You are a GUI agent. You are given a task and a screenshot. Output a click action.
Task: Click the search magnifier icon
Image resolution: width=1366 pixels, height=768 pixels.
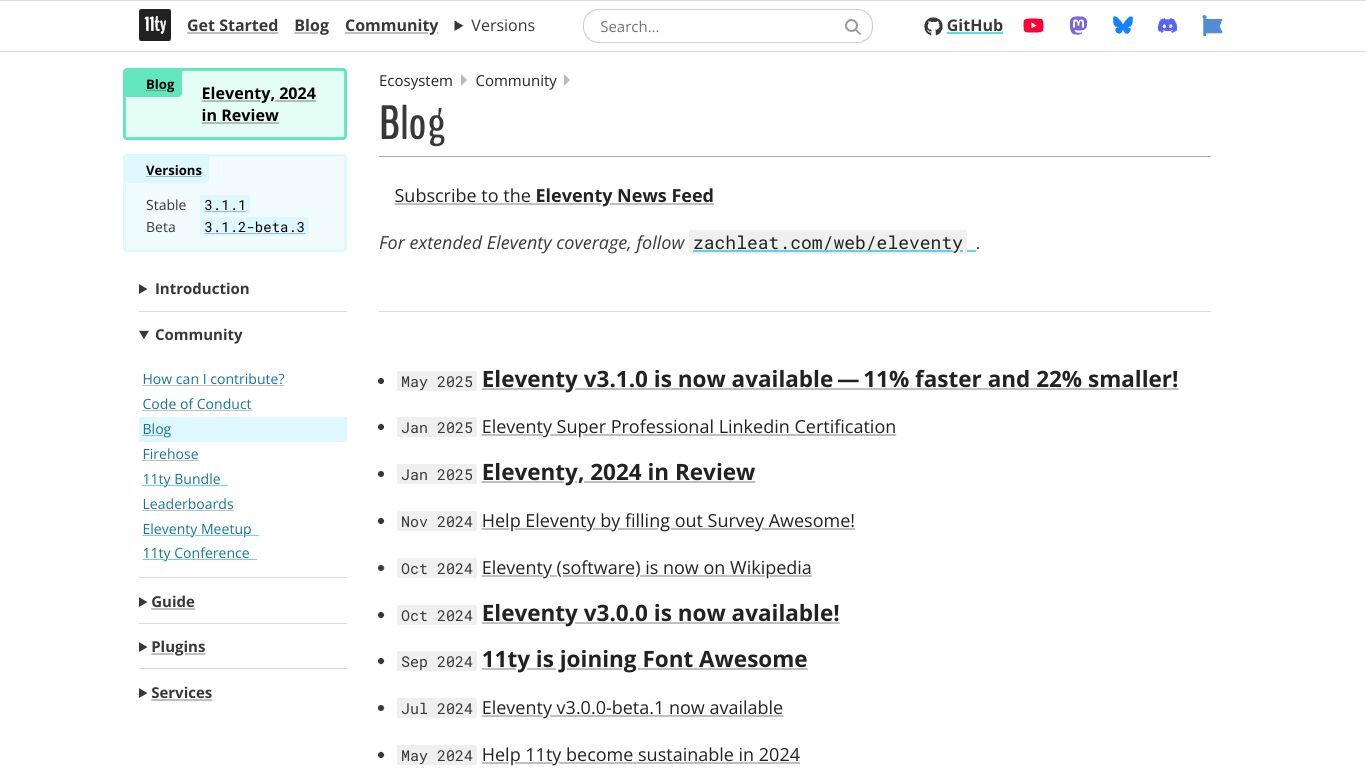coord(852,27)
